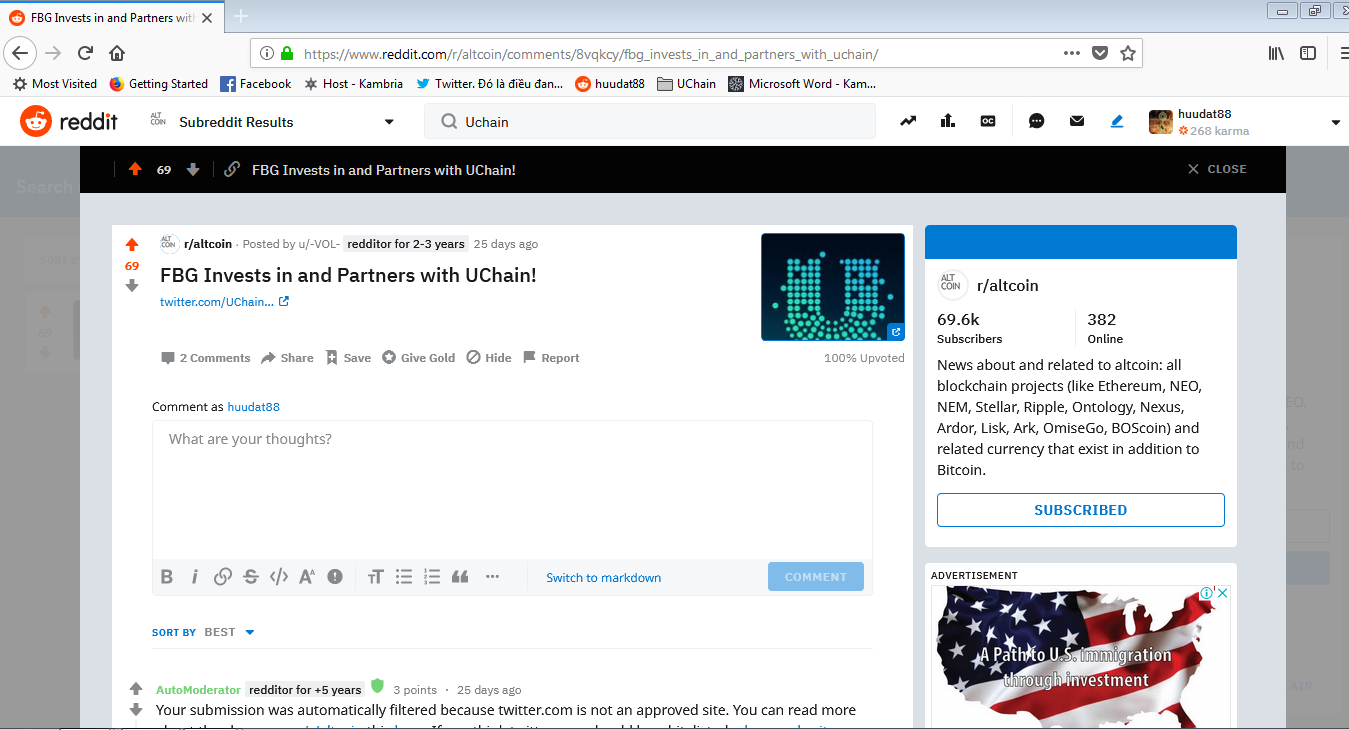Click the greyed-out Comment submit button
Screen dimensions: 1349x730
816,577
